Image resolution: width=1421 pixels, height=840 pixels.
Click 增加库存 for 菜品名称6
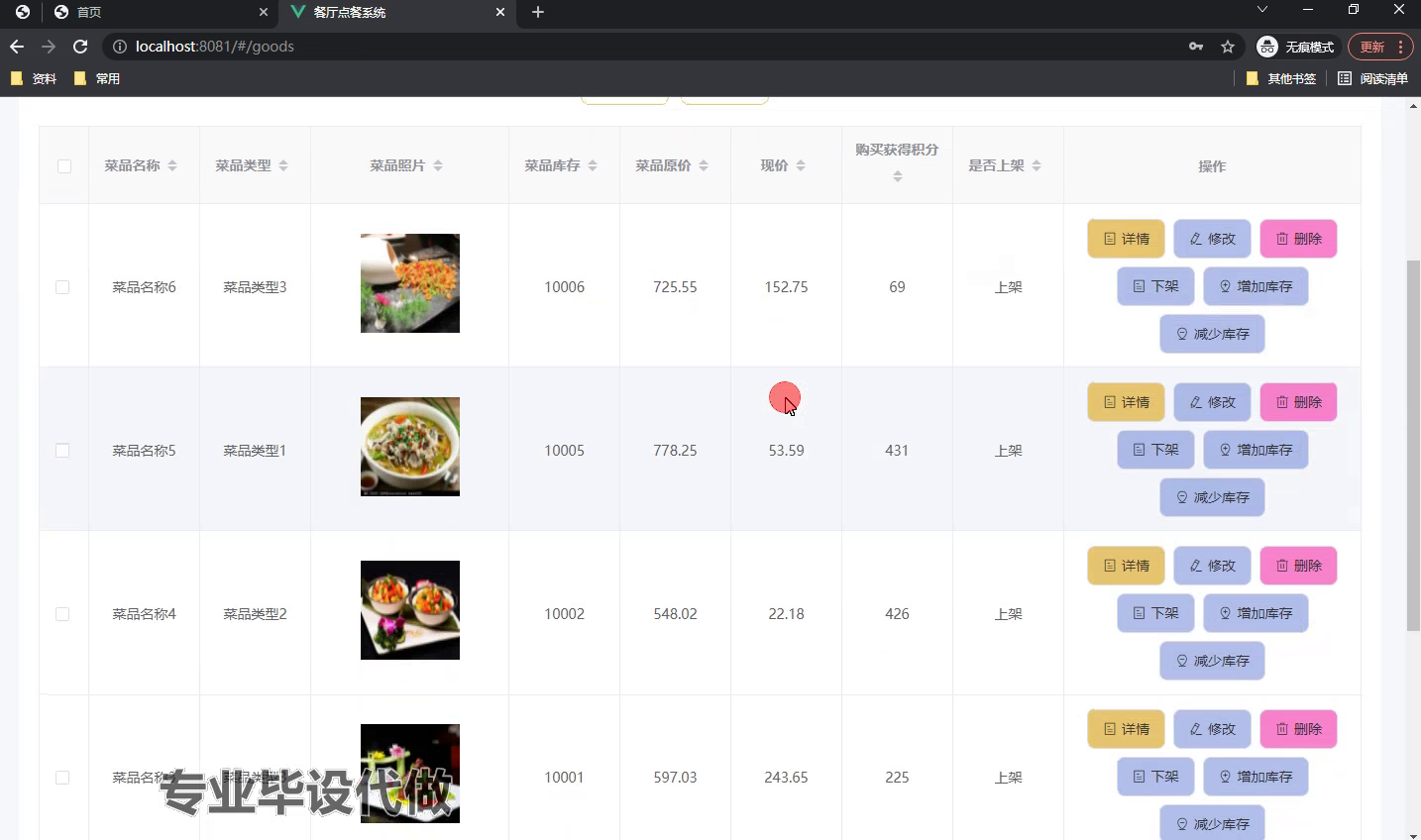pyautogui.click(x=1256, y=286)
